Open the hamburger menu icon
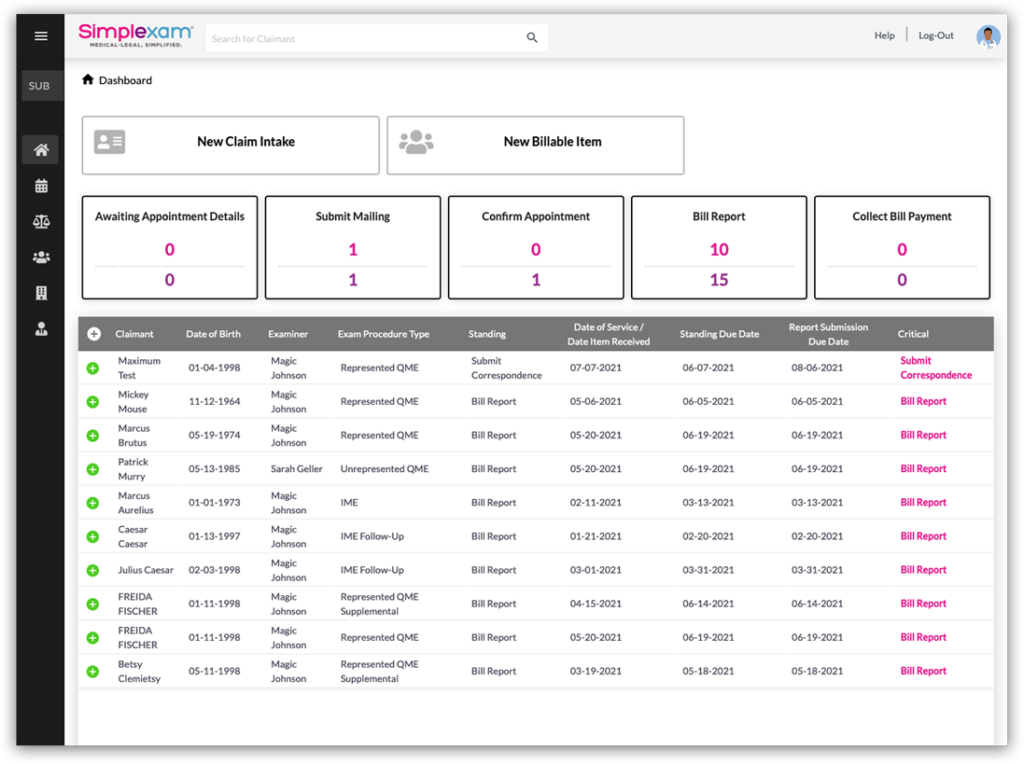Image resolution: width=1024 pixels, height=764 pixels. [40, 36]
